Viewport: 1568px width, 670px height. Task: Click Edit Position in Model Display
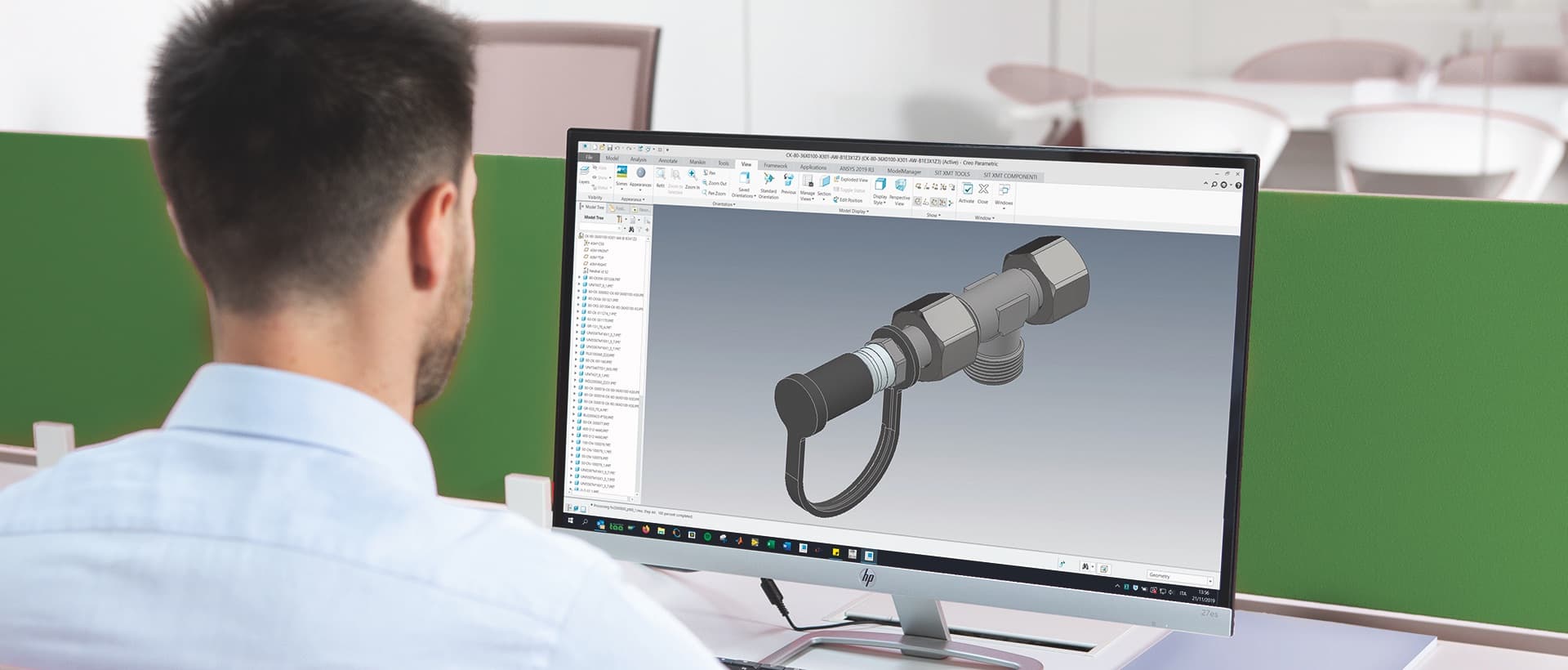[848, 200]
